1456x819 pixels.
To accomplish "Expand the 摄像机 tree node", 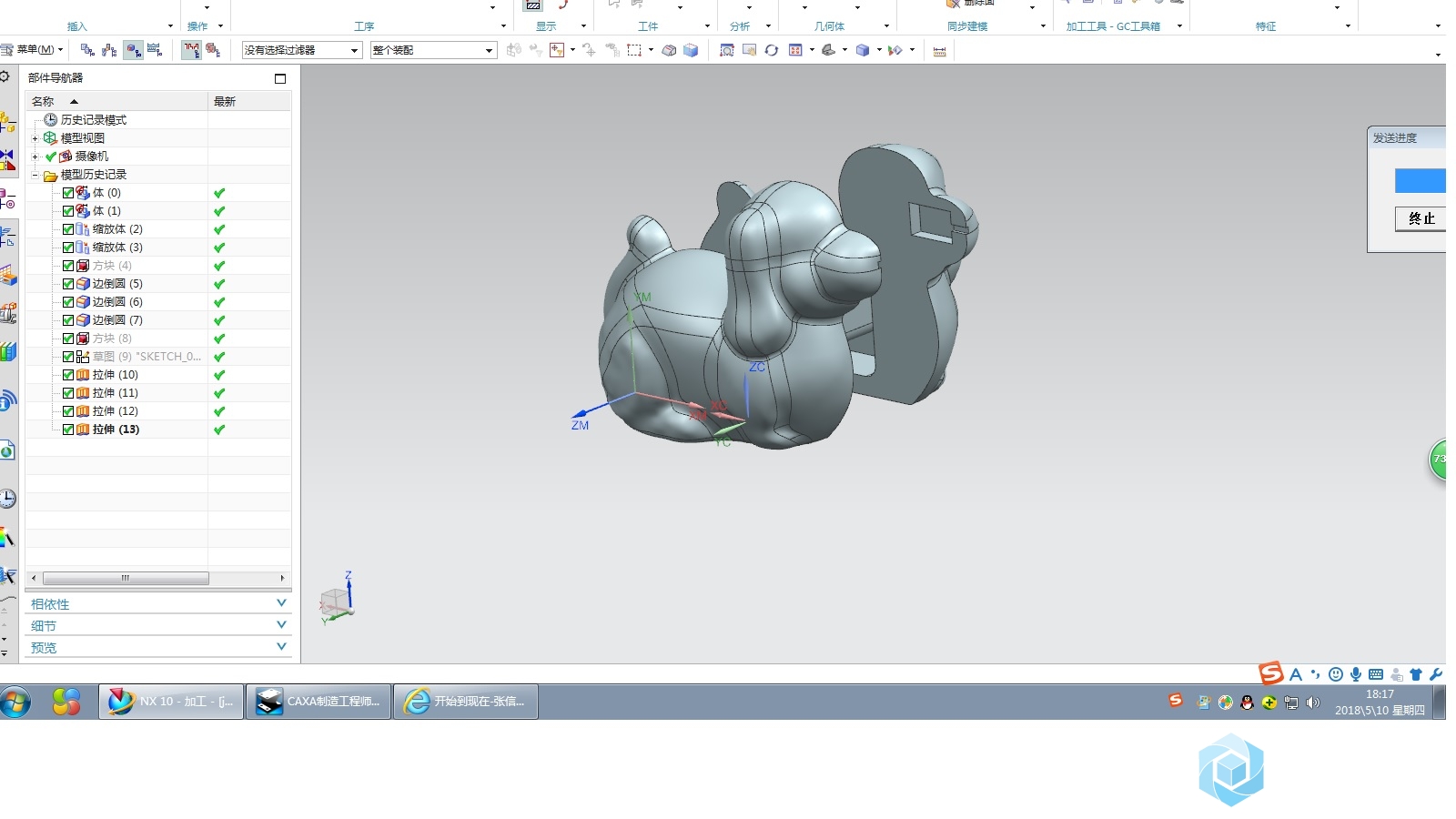I will point(35,157).
